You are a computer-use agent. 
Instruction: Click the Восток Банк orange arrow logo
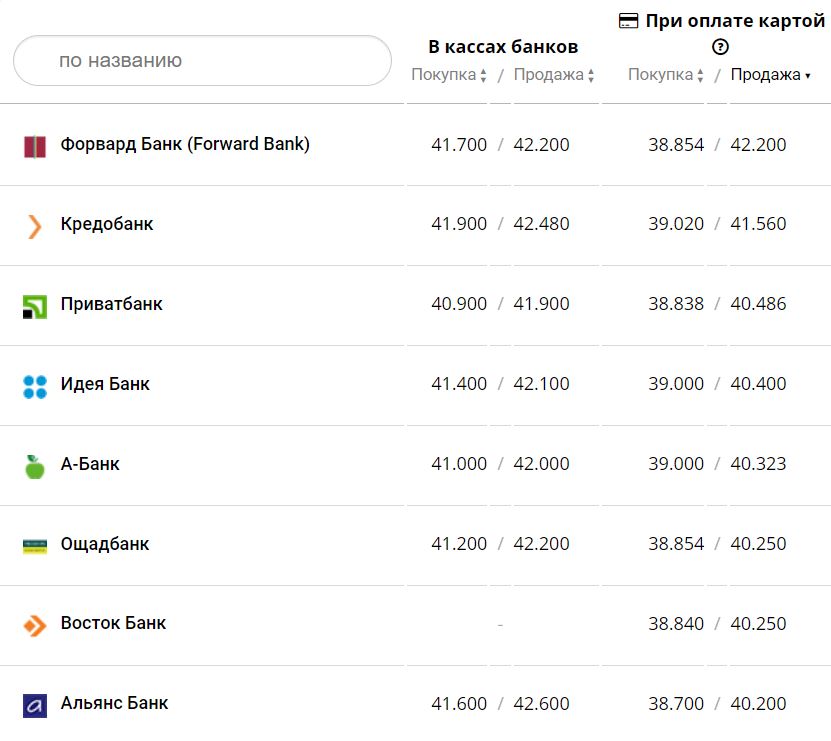point(35,626)
